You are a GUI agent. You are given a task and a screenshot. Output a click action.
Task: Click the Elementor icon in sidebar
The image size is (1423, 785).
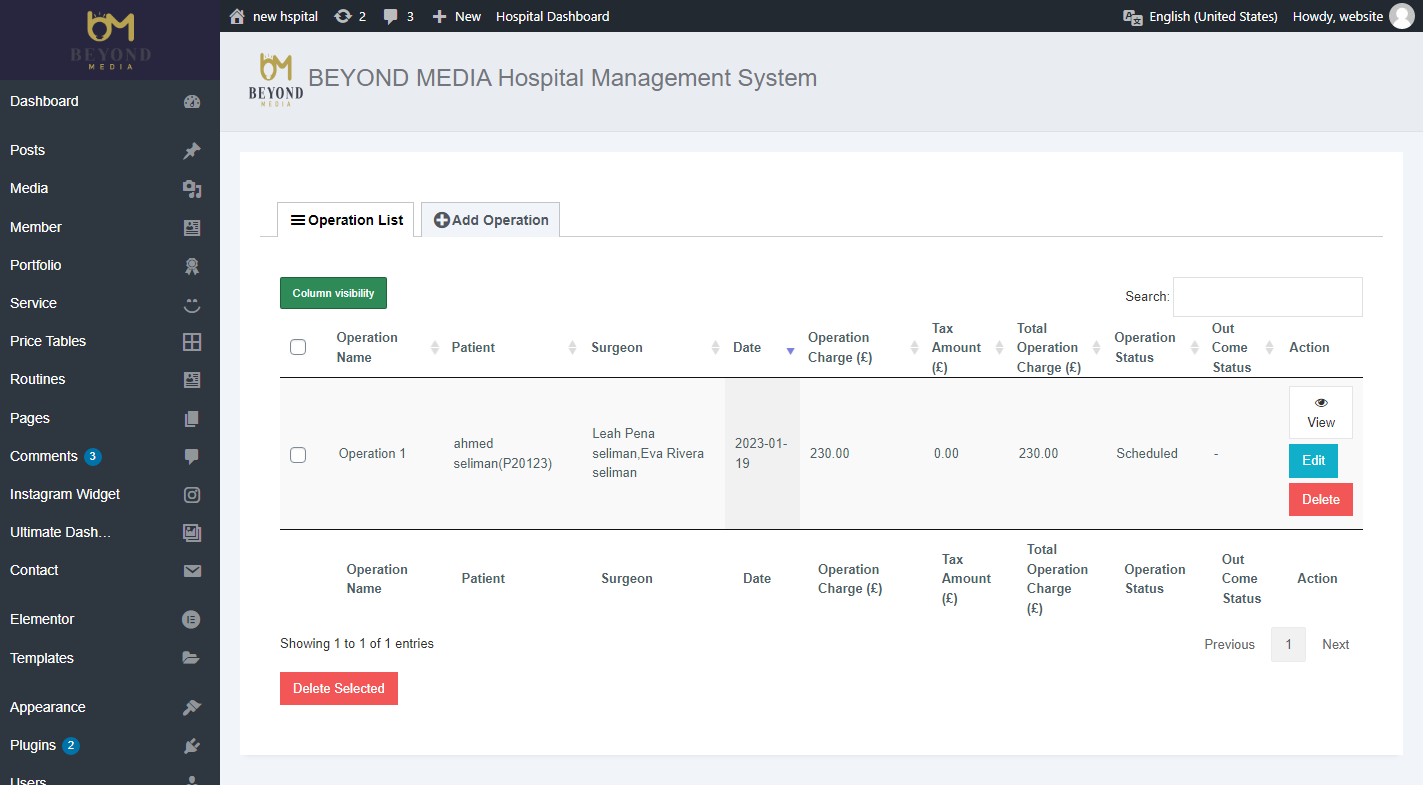click(x=192, y=619)
